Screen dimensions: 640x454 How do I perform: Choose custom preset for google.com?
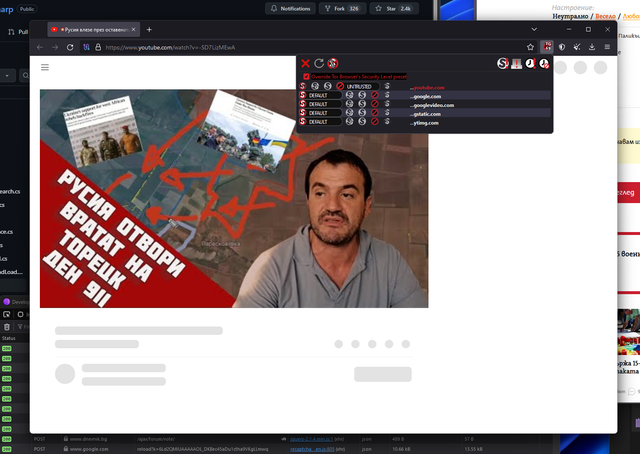[x=387, y=95]
